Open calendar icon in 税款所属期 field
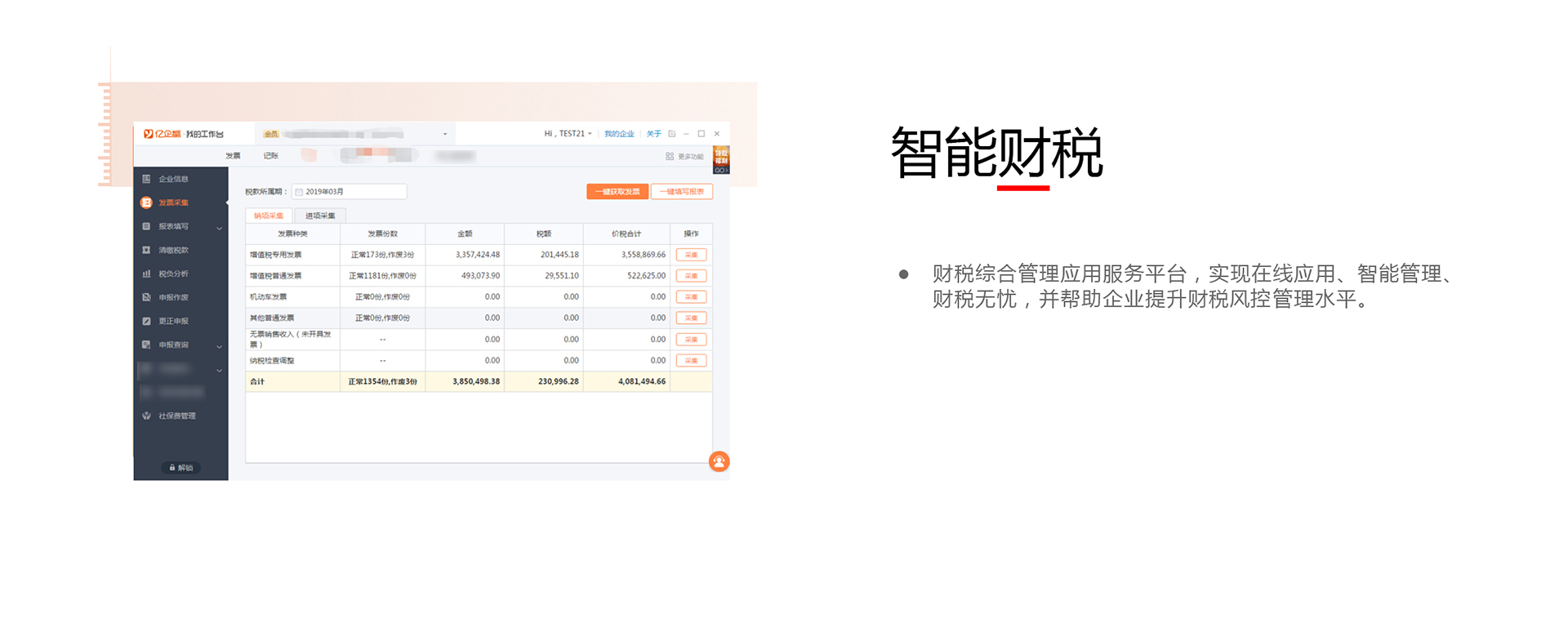Viewport: 1568px width, 618px height. [x=299, y=192]
